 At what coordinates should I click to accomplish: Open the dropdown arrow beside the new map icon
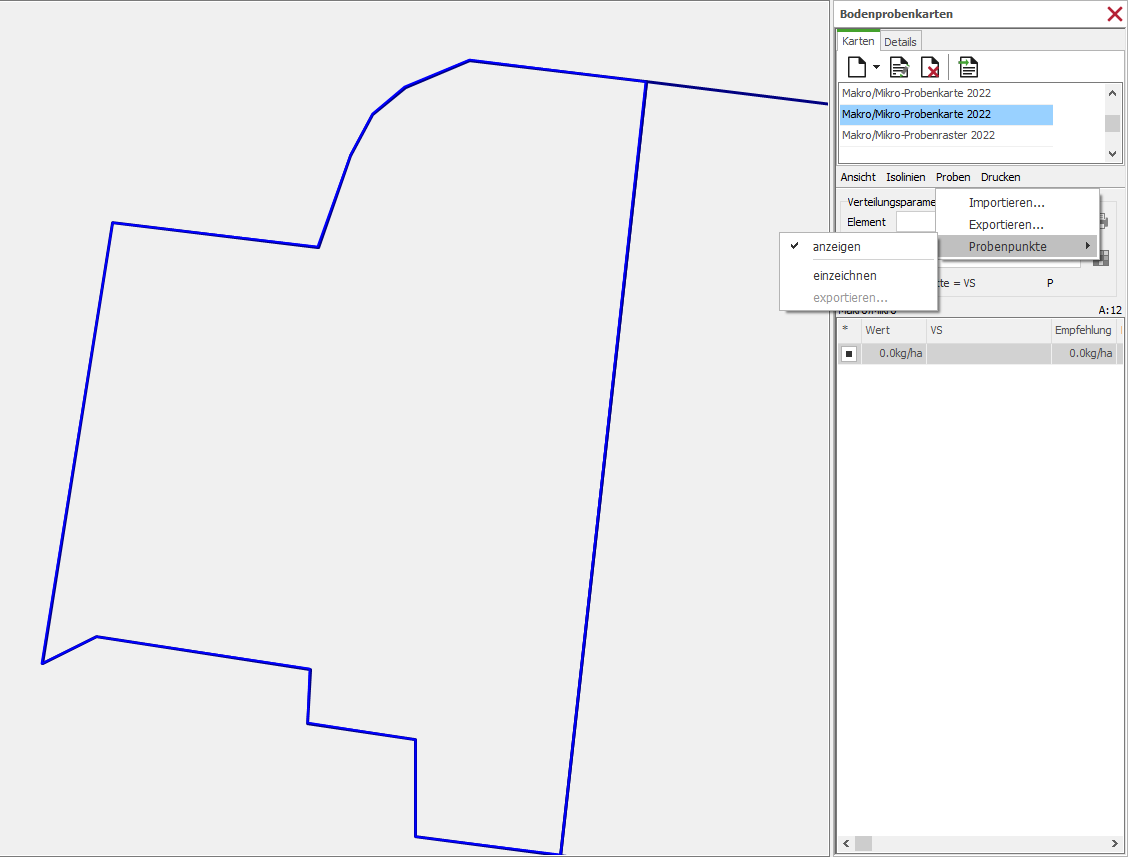point(876,68)
